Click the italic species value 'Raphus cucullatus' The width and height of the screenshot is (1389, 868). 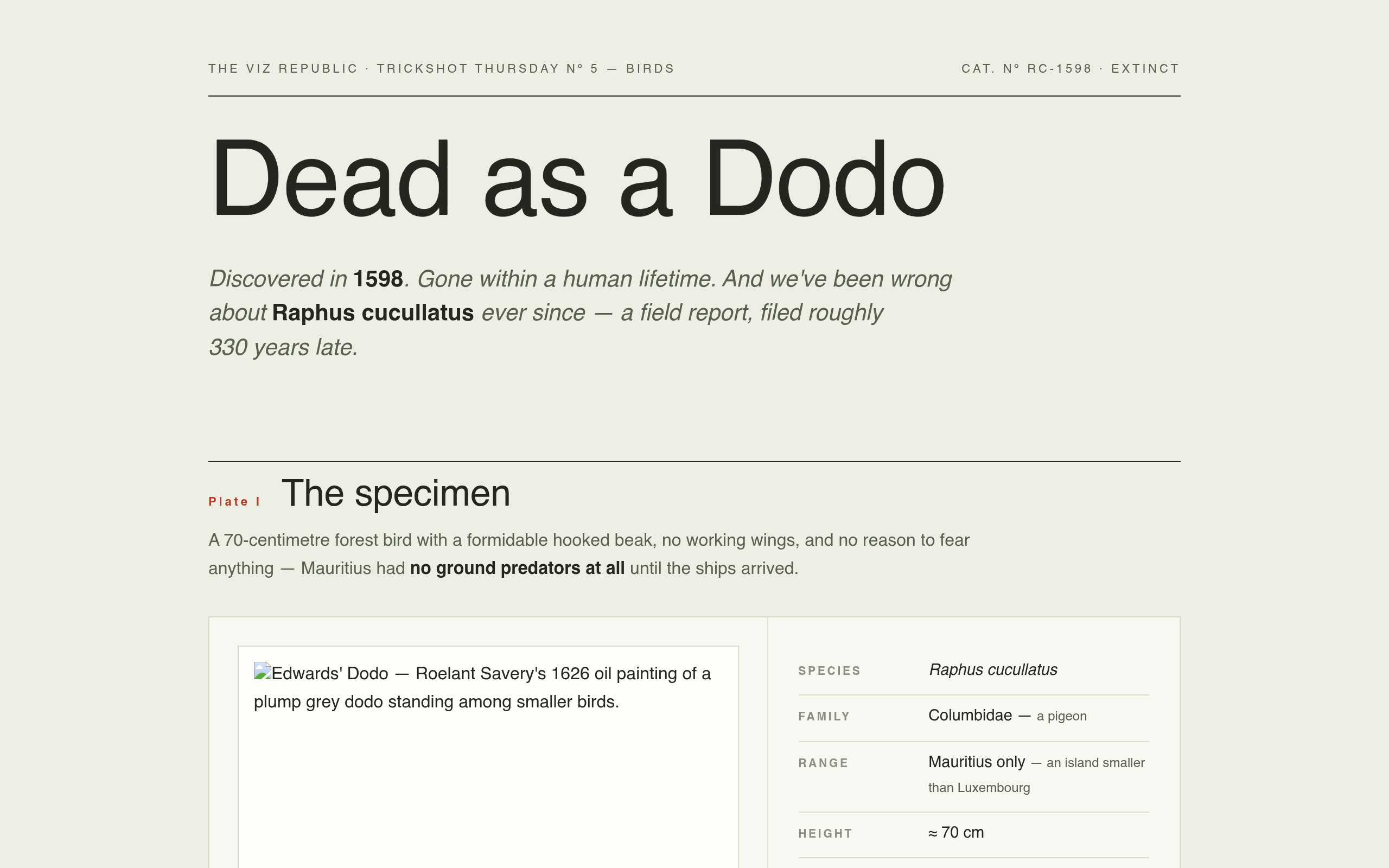click(993, 670)
